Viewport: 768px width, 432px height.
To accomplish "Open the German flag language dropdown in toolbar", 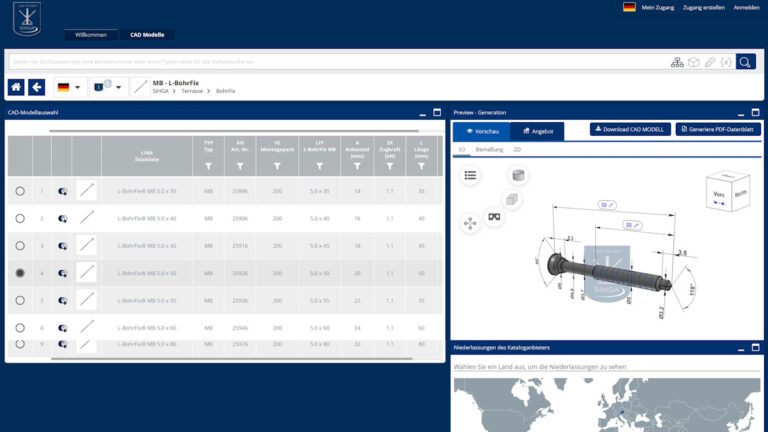I will click(68, 87).
